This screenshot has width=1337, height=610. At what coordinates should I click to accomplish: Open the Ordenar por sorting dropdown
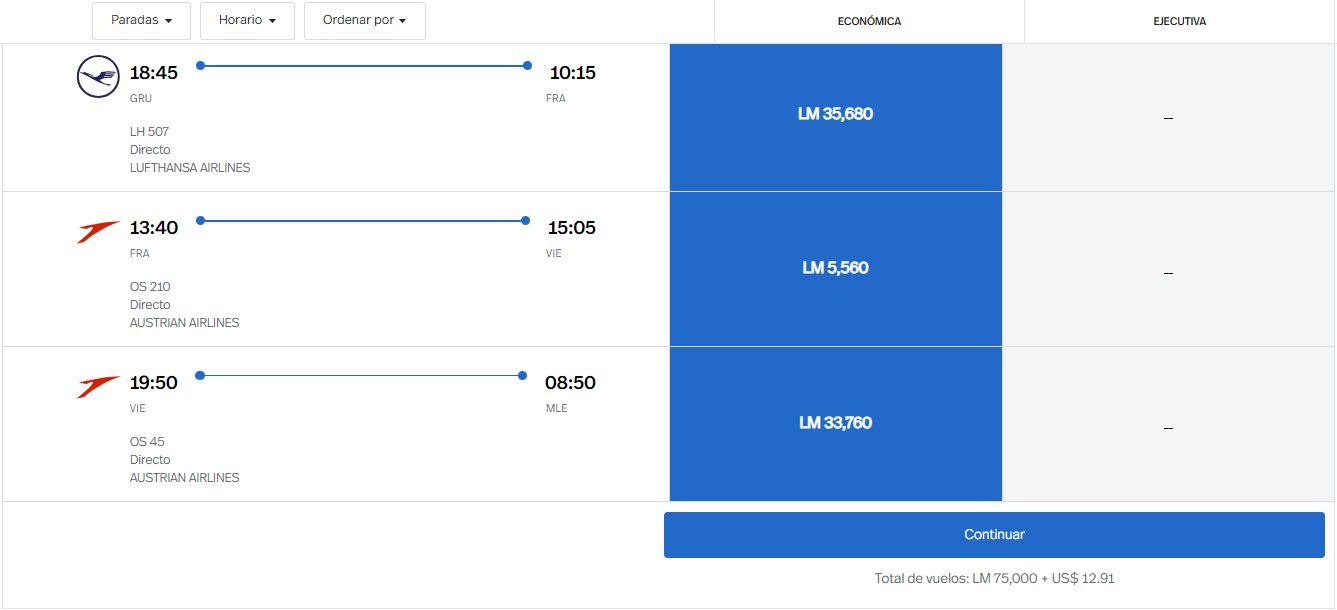click(364, 20)
